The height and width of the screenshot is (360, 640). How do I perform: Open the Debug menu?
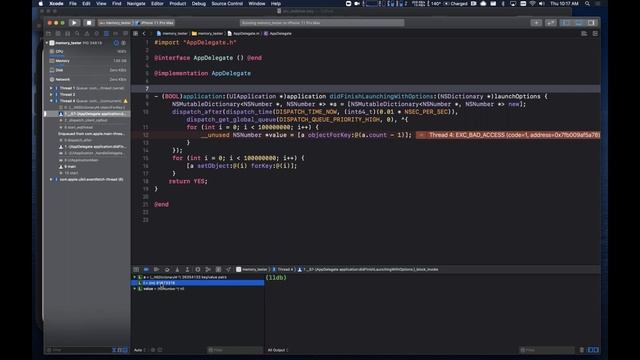tap(199, 3)
